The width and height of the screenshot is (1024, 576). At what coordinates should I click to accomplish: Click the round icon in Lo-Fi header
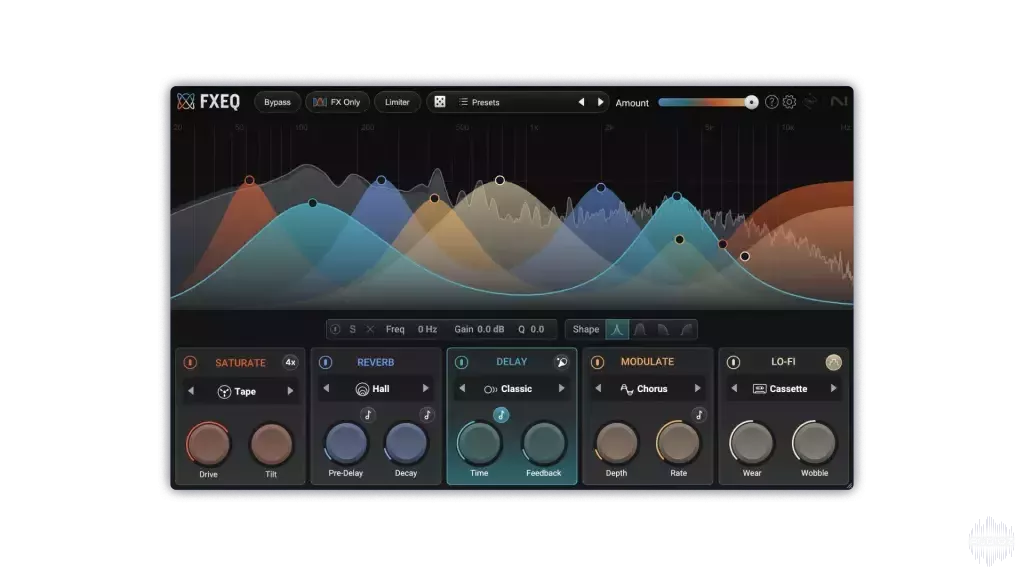point(833,362)
